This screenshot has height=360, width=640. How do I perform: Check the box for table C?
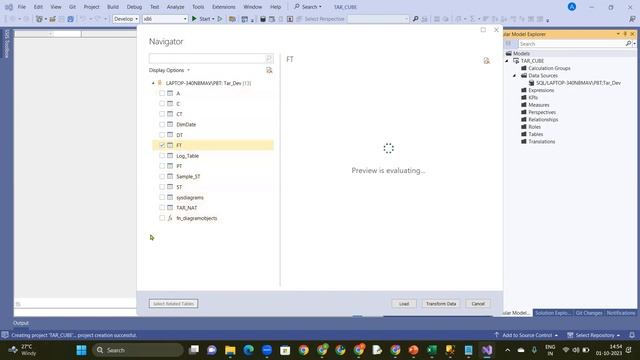pyautogui.click(x=162, y=104)
